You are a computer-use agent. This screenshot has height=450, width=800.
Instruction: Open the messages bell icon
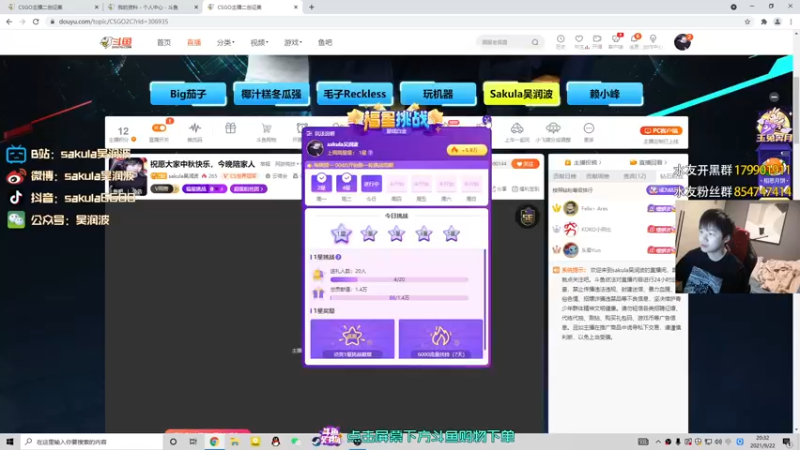[634, 39]
